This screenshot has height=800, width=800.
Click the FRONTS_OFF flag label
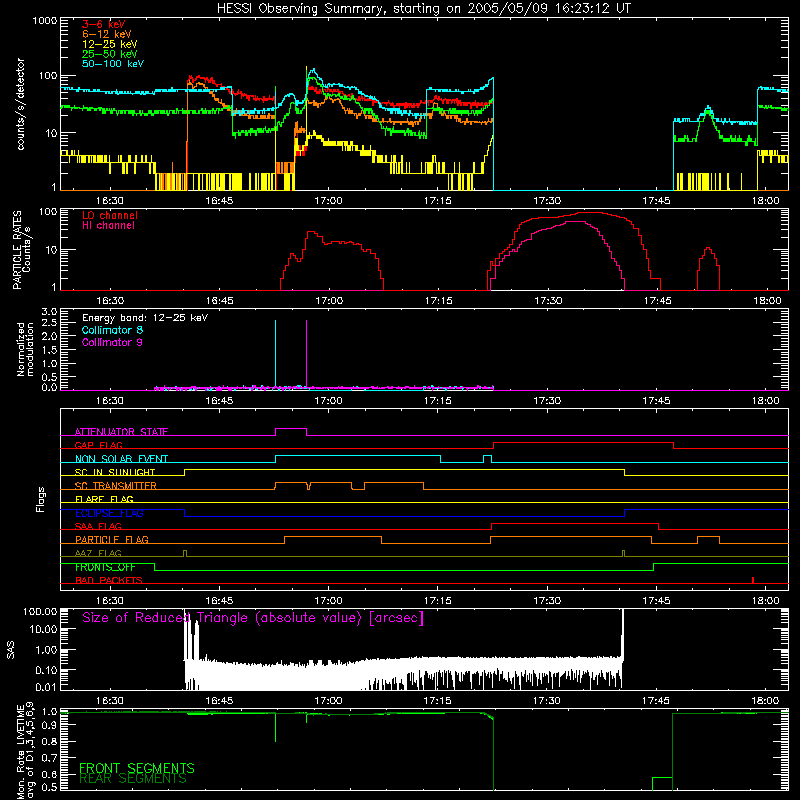click(x=105, y=567)
